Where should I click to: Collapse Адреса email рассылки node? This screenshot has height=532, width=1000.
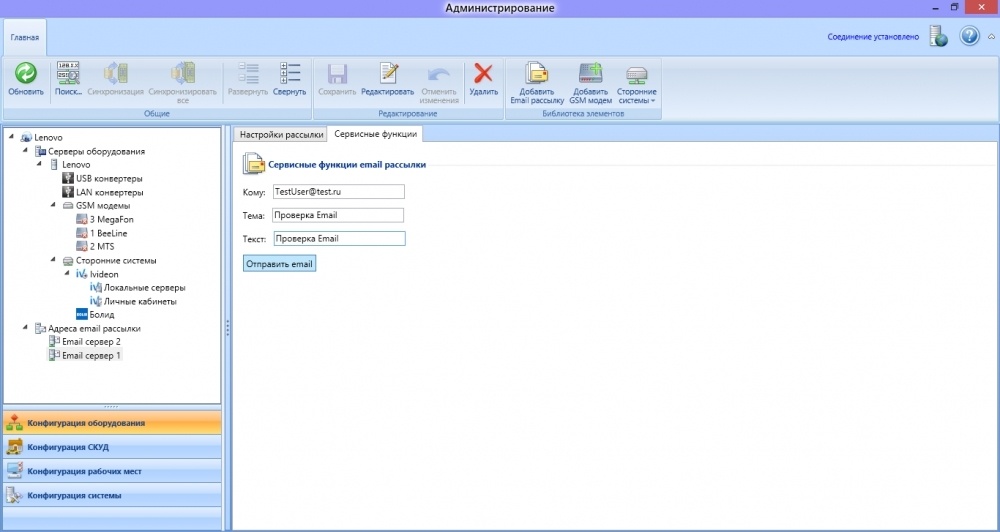pyautogui.click(x=26, y=328)
